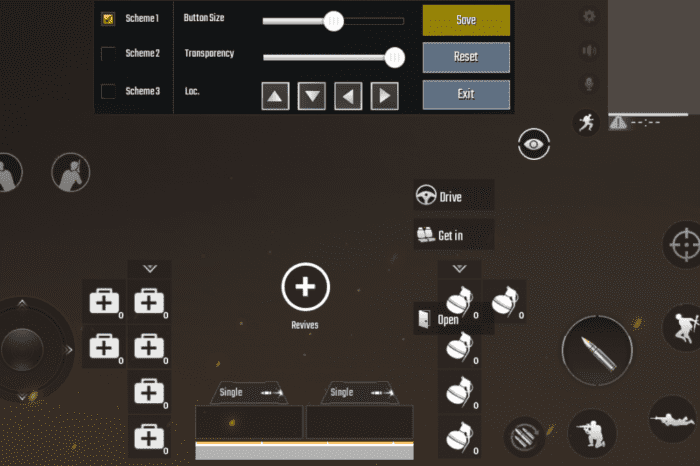Click the Loc. right arrow button
This screenshot has width=700, height=466.
385,96
